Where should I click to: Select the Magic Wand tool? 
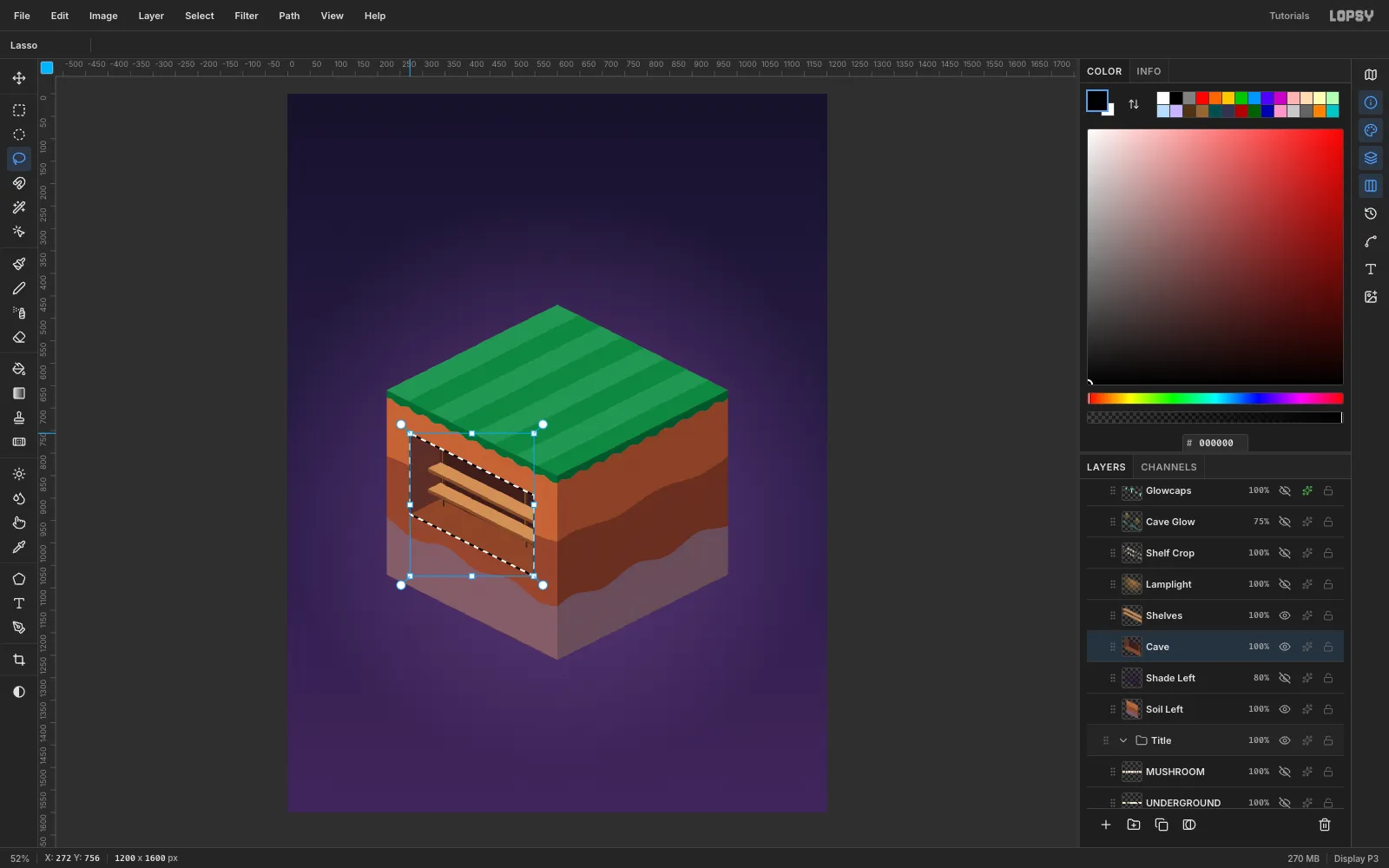pos(19,207)
